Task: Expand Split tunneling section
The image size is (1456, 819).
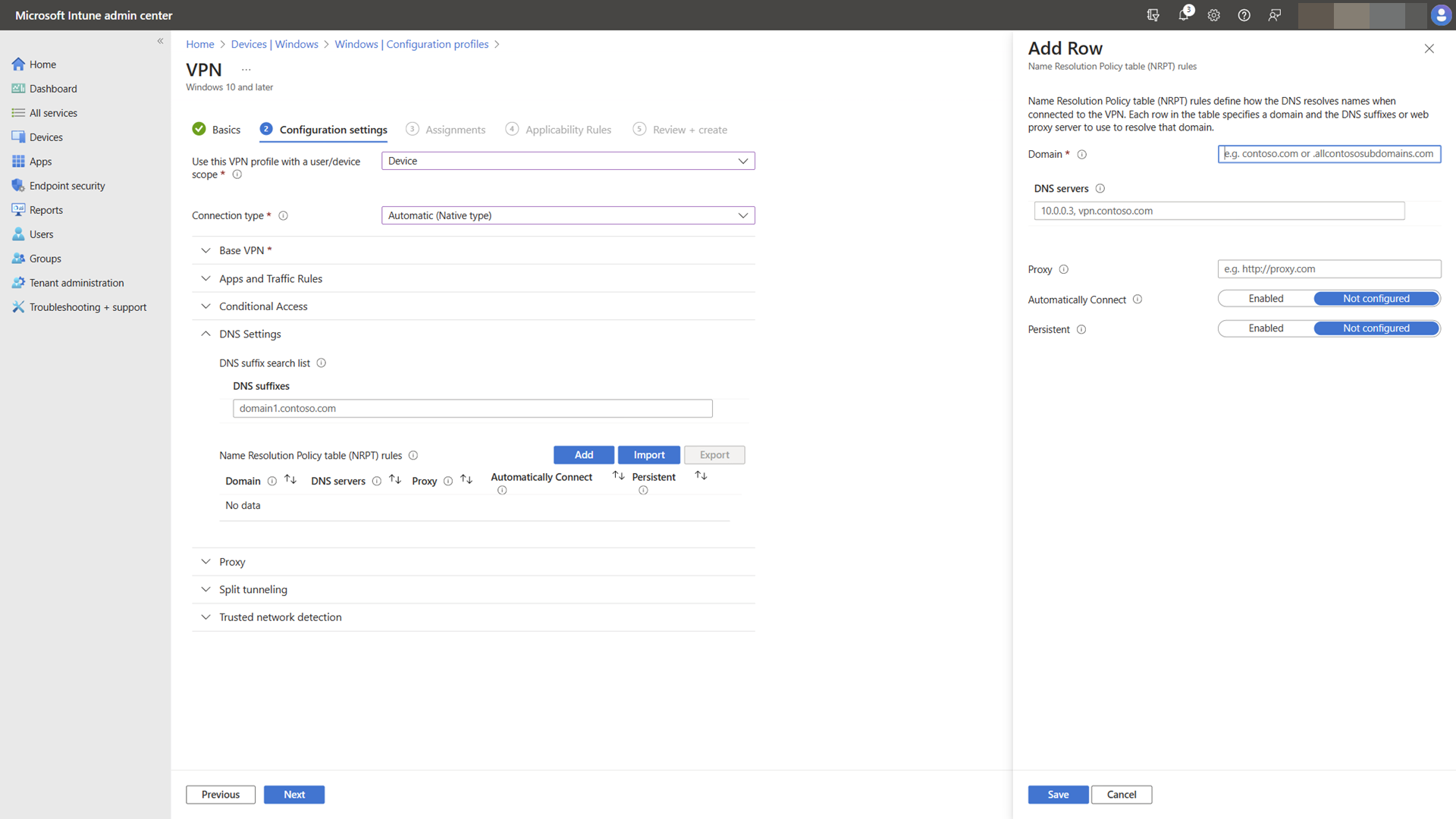Action: coord(473,589)
